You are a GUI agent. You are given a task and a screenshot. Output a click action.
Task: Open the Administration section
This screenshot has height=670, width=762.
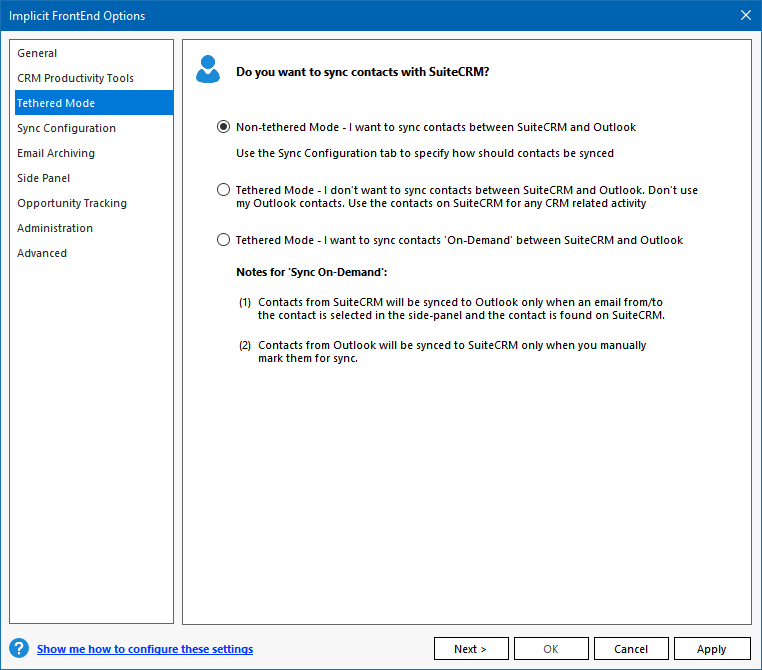(55, 228)
